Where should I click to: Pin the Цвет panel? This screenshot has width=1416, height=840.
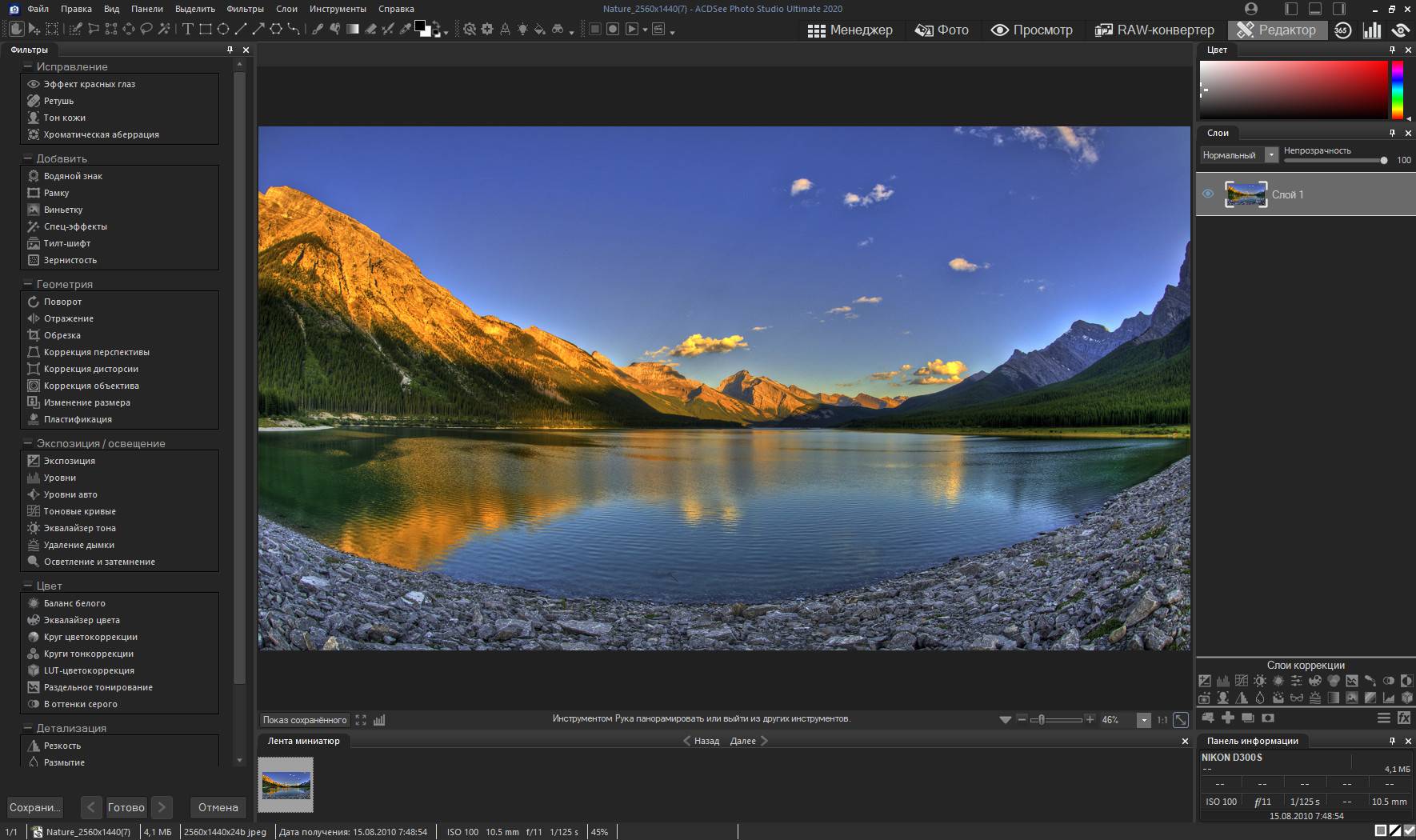[x=1392, y=50]
